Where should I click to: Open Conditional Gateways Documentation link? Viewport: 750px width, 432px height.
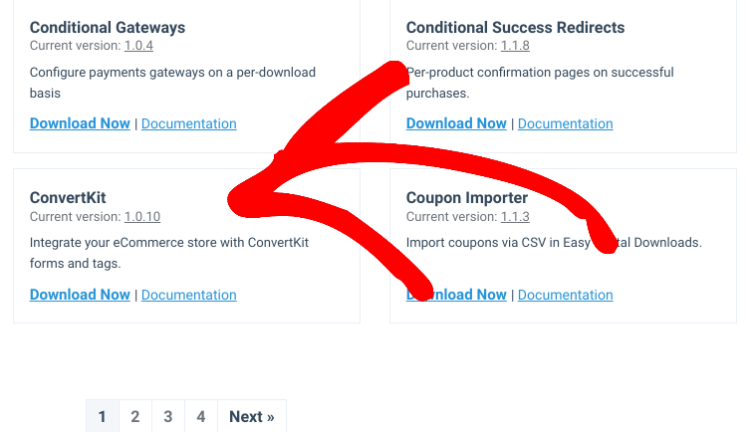pos(189,124)
